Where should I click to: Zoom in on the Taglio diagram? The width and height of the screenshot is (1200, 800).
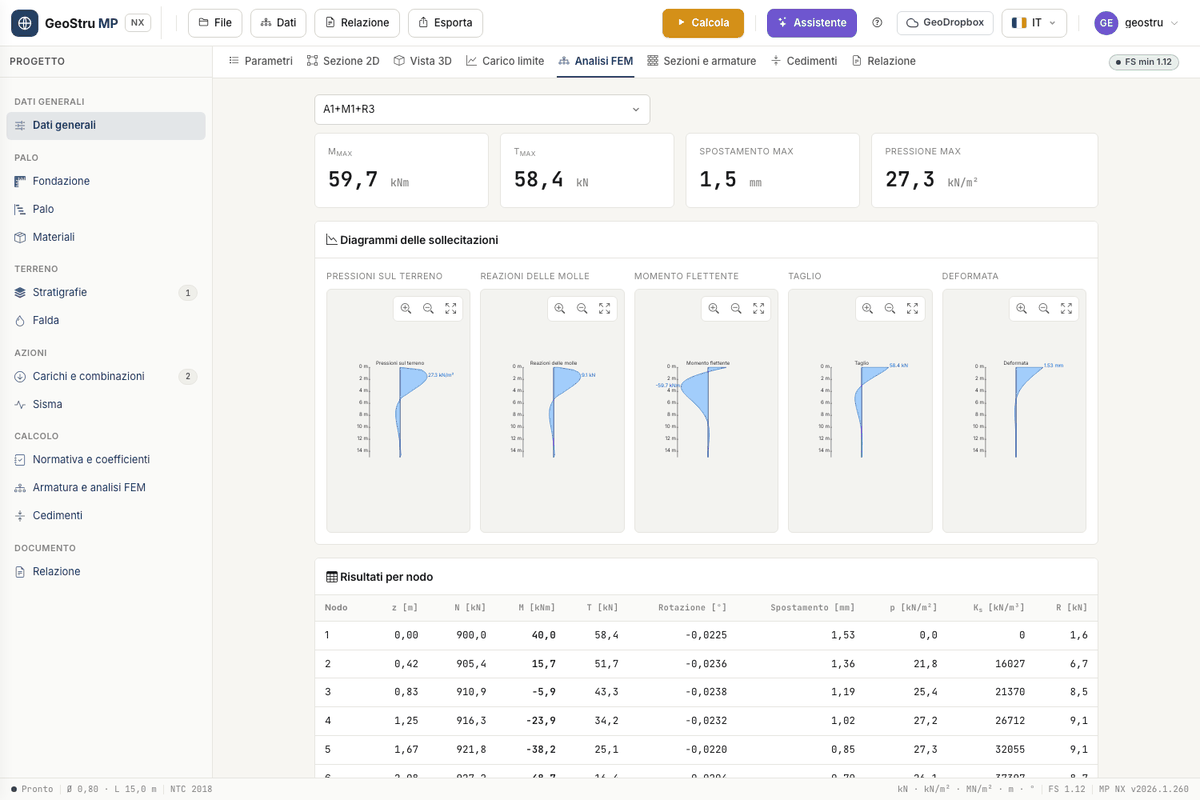coord(867,309)
